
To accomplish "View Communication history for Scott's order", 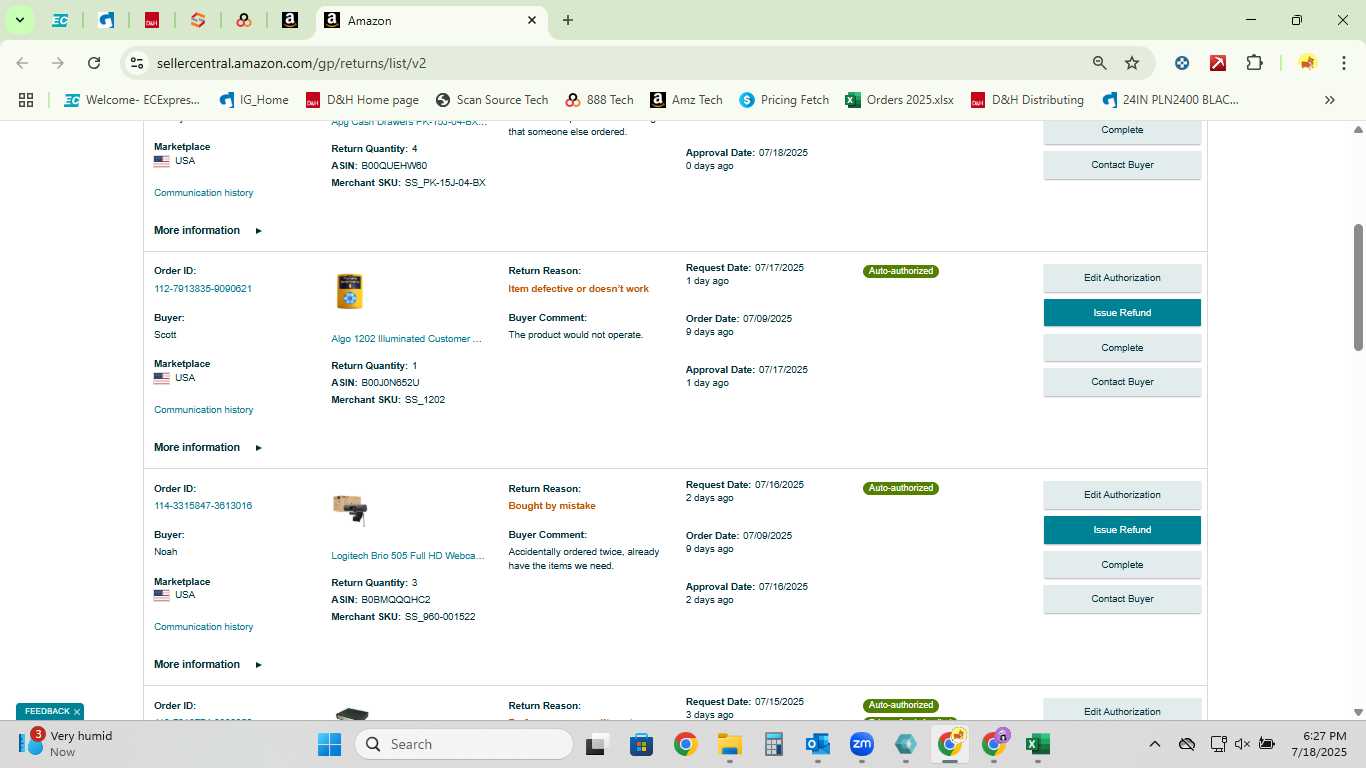I will [204, 410].
